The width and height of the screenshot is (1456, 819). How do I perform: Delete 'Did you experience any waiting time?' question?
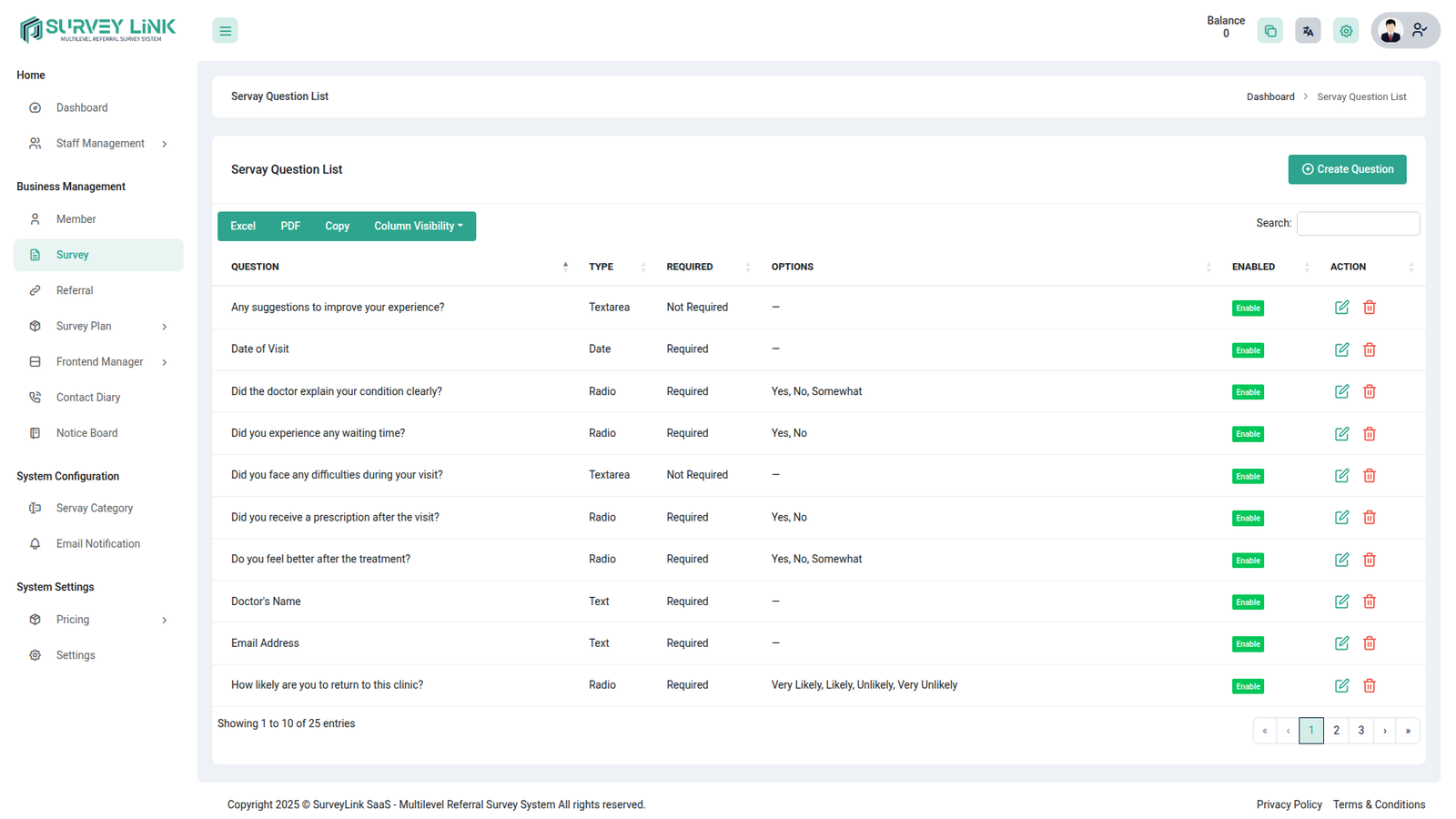1369,434
